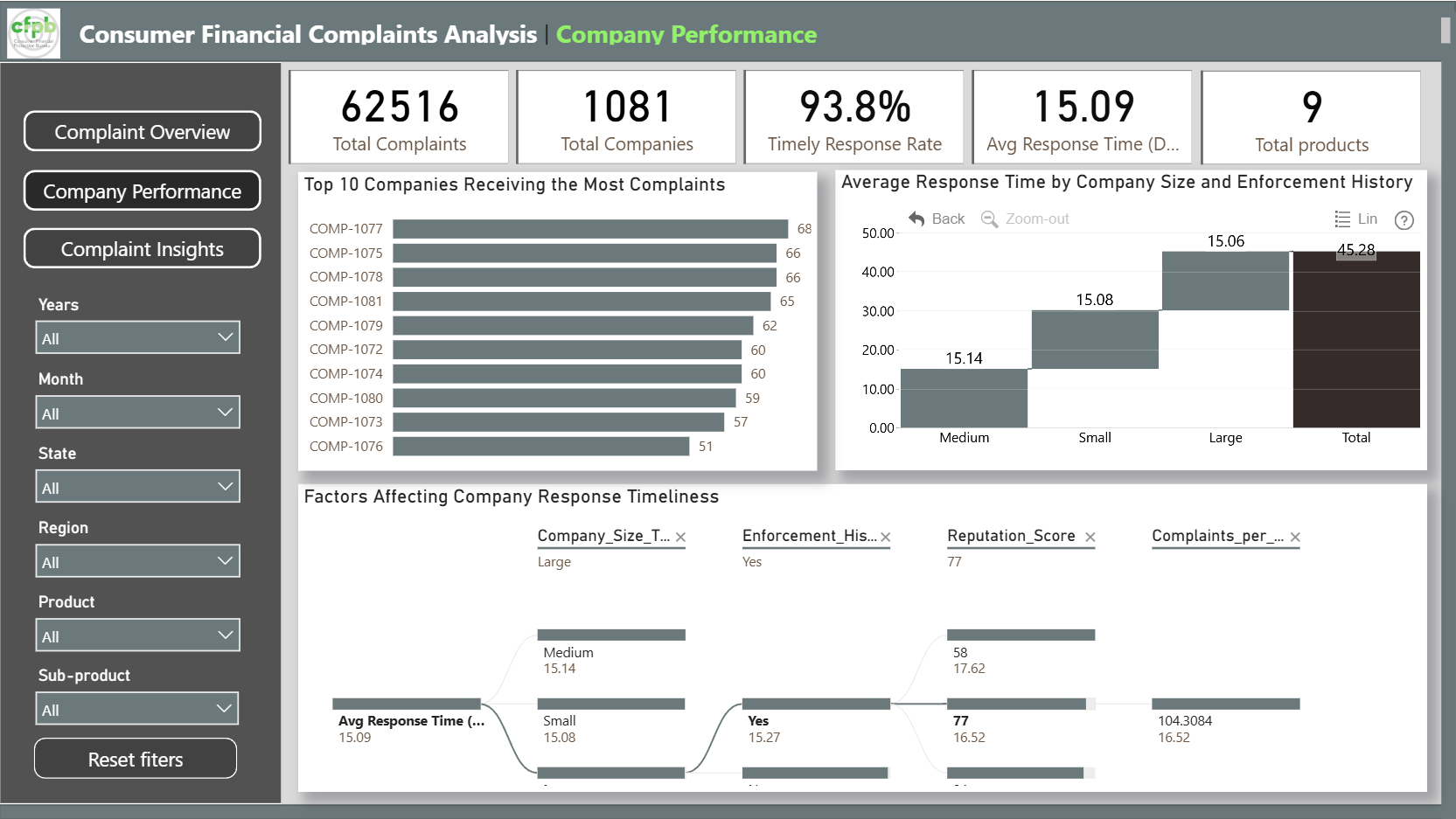
Task: Expand the Years dropdown
Action: pos(138,338)
